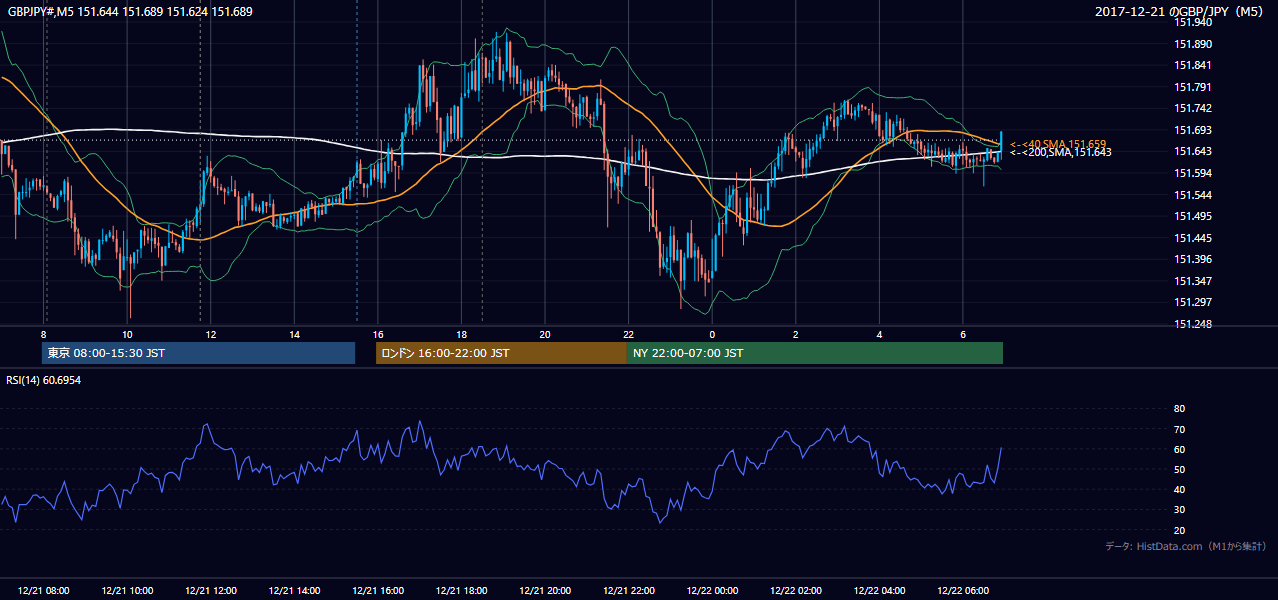Click the 151.594 price axis label
The height and width of the screenshot is (600, 1278).
coord(1193,173)
